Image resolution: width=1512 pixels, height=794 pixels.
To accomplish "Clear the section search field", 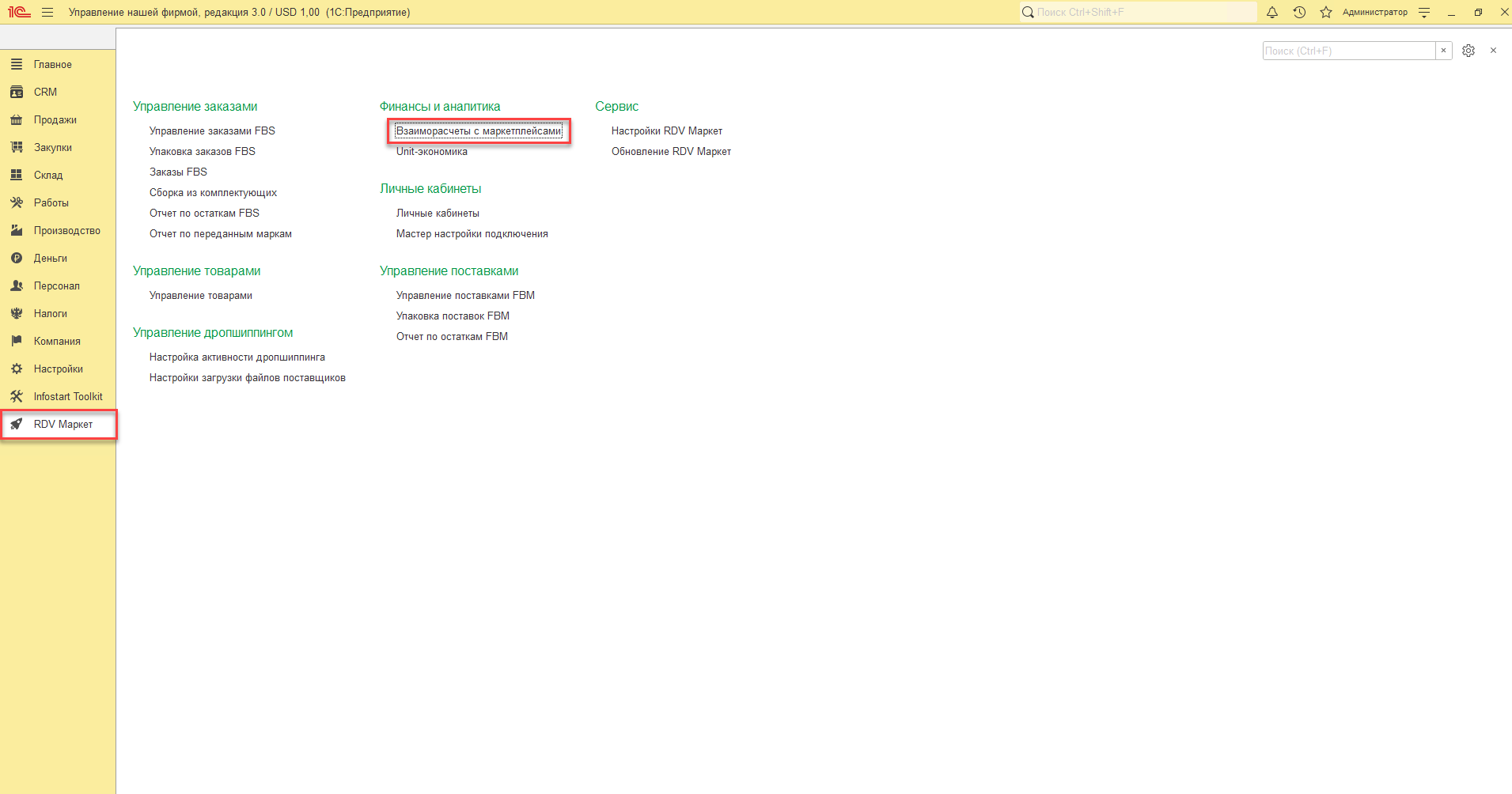I will tap(1443, 51).
